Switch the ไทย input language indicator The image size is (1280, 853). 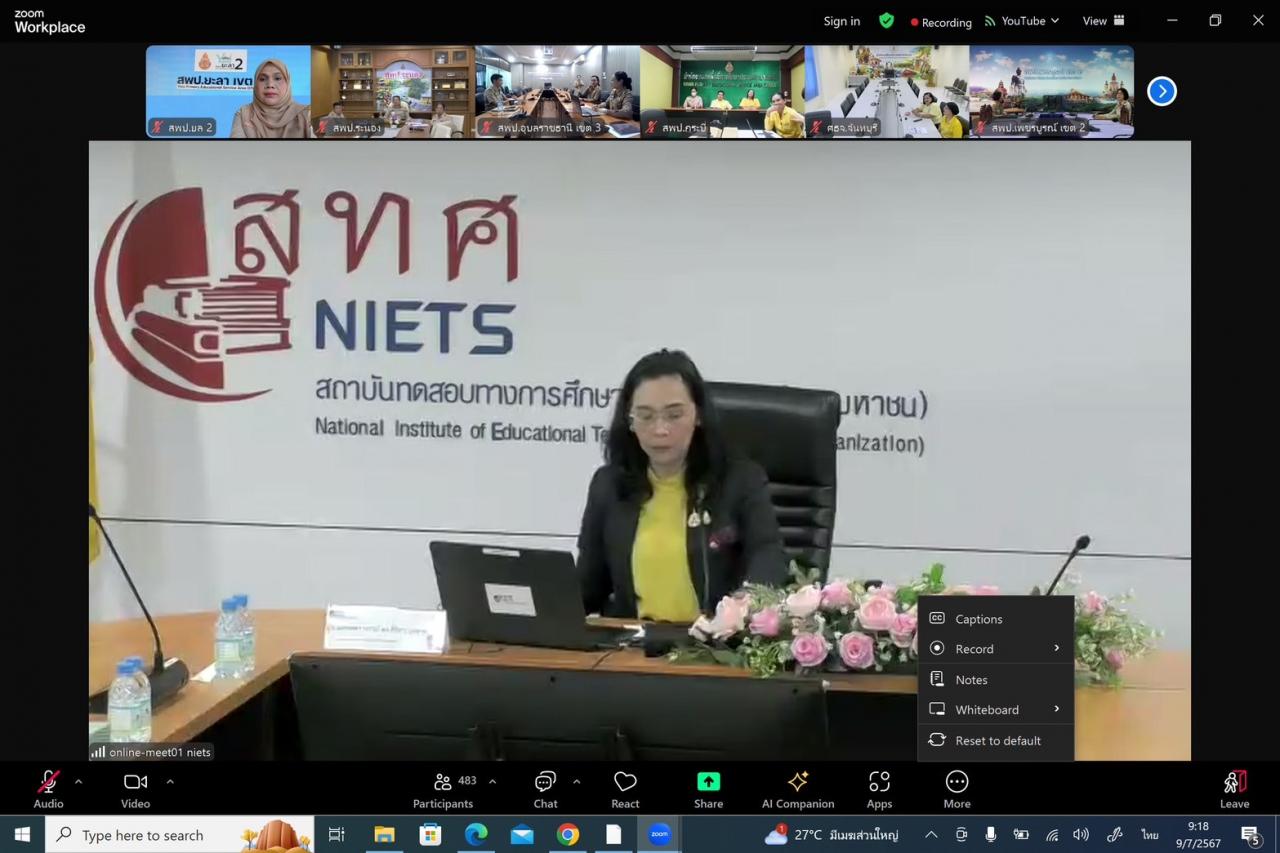pos(1150,834)
